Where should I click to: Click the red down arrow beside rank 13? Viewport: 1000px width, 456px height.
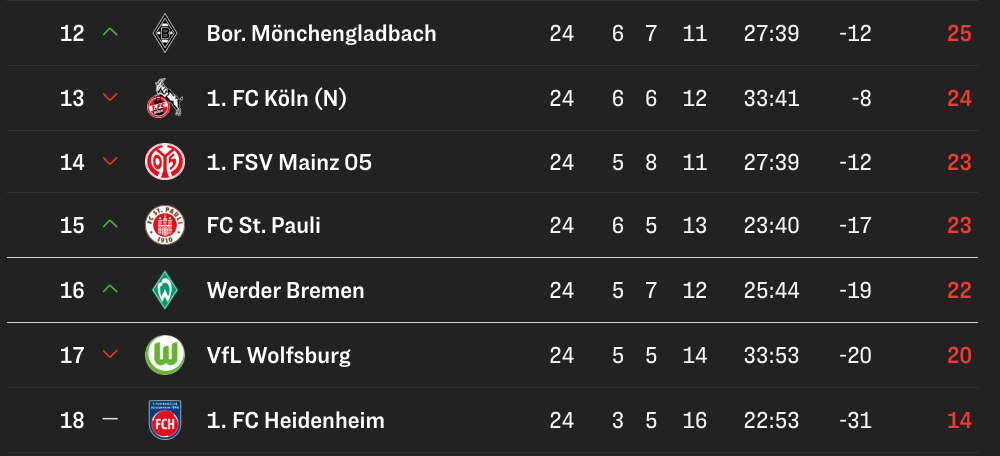click(110, 98)
